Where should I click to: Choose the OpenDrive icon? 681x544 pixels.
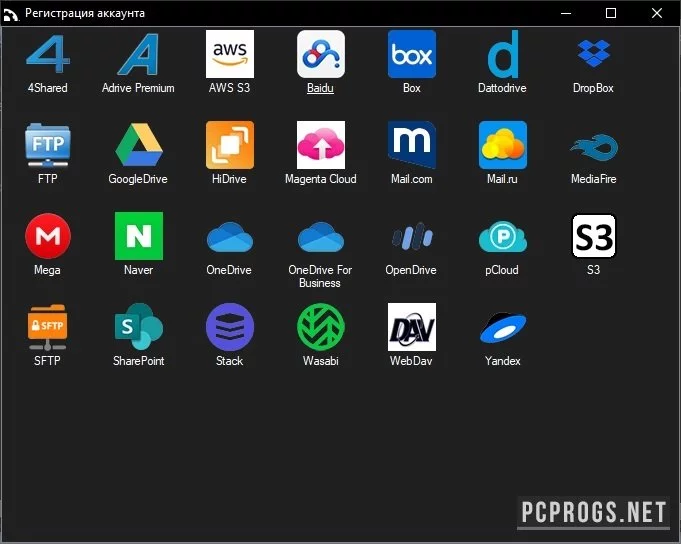[x=412, y=236]
